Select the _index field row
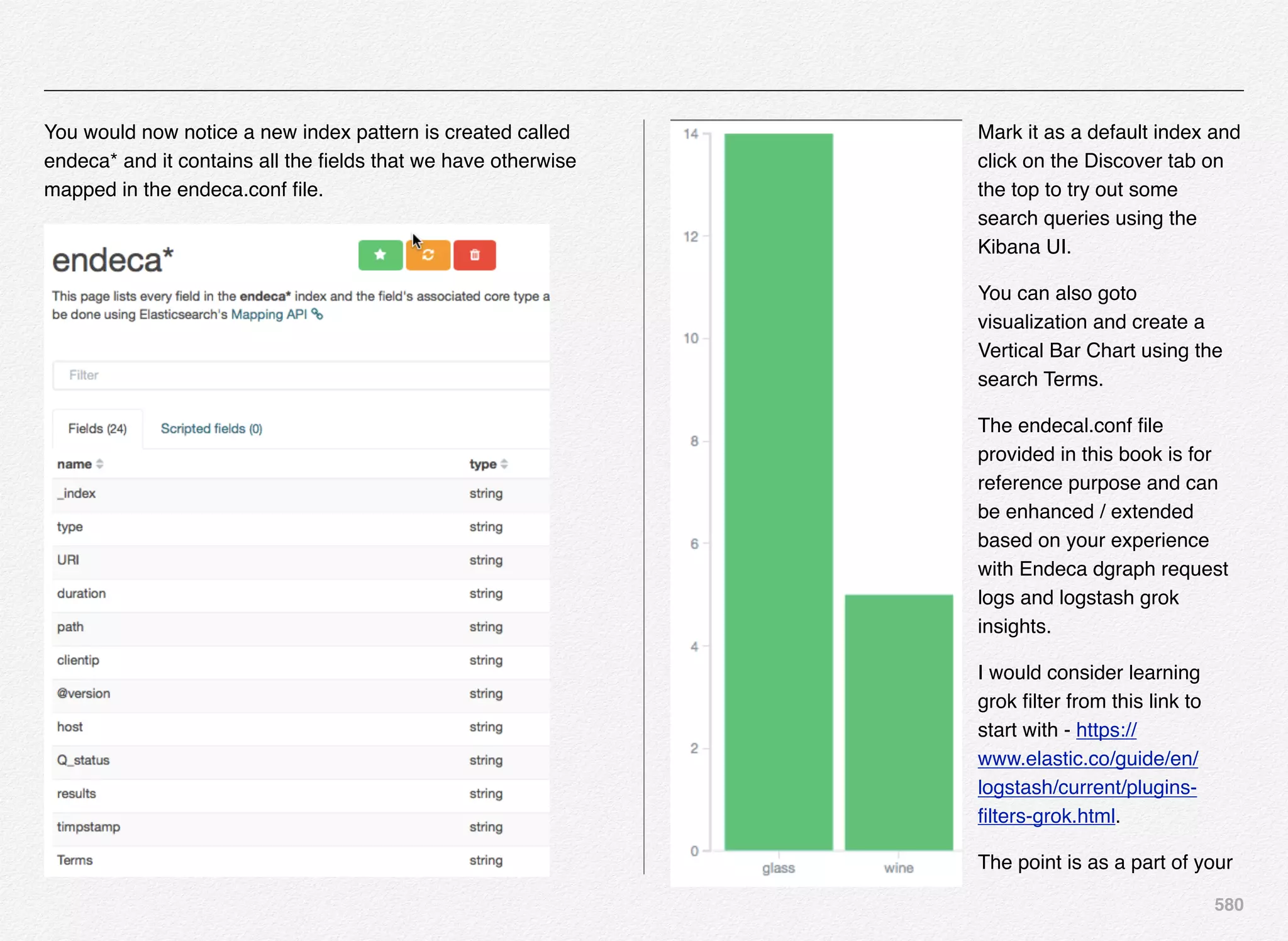 [301, 494]
